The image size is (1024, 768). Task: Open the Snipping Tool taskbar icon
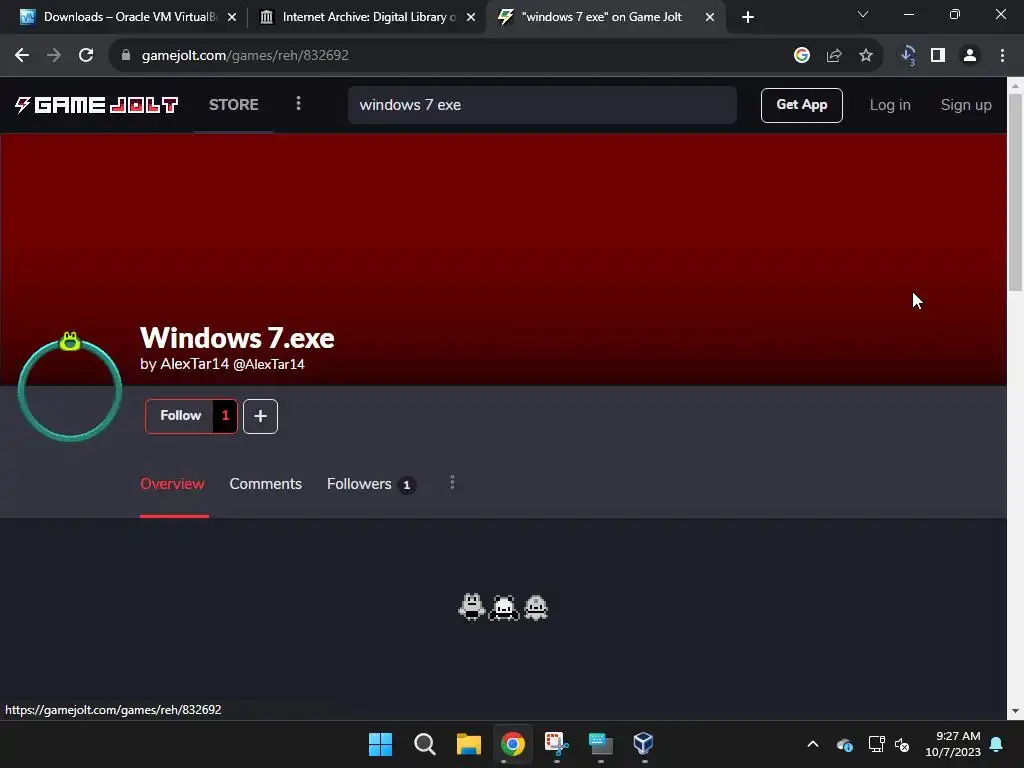coord(556,744)
